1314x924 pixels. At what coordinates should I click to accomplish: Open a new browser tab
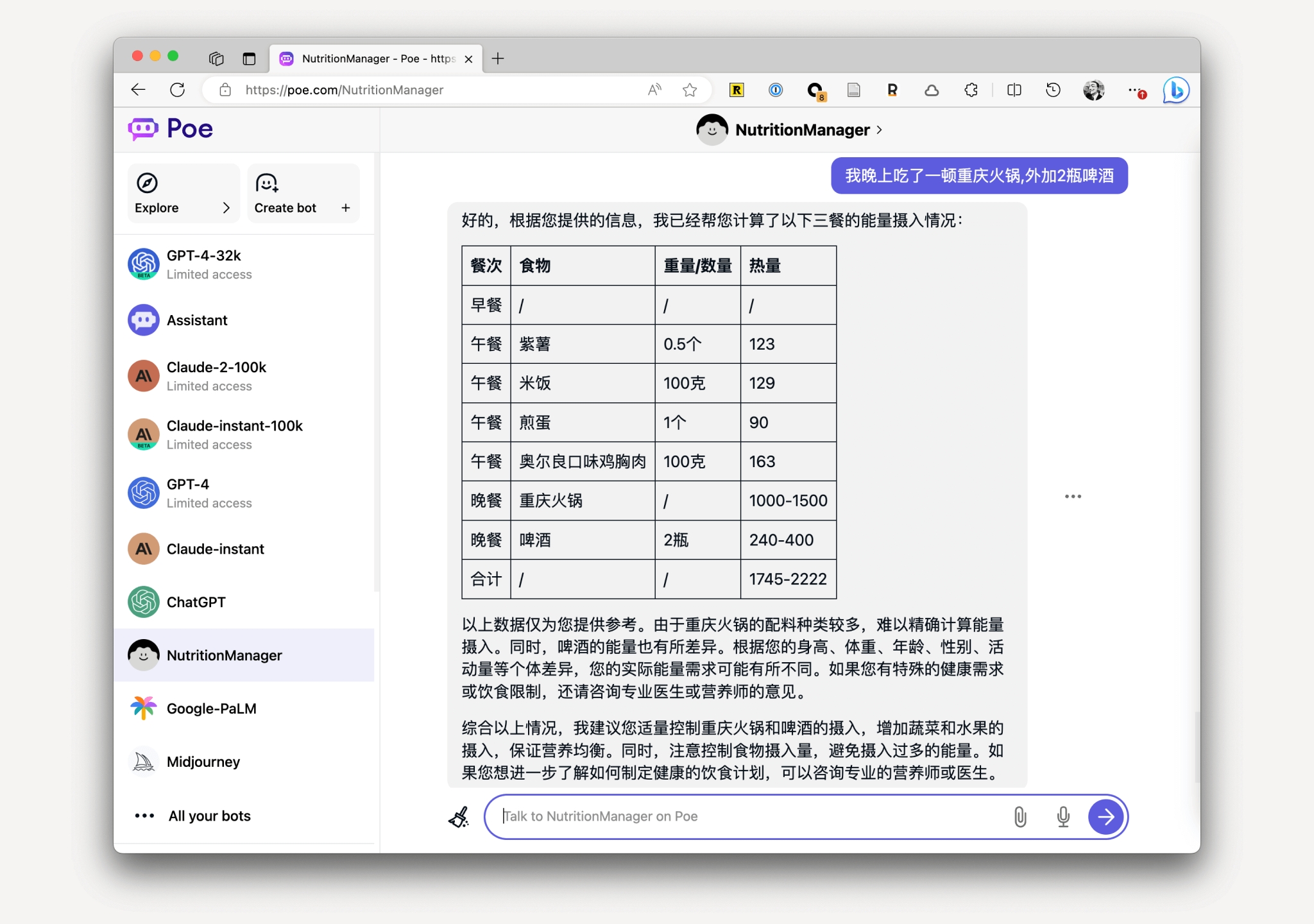pos(498,59)
